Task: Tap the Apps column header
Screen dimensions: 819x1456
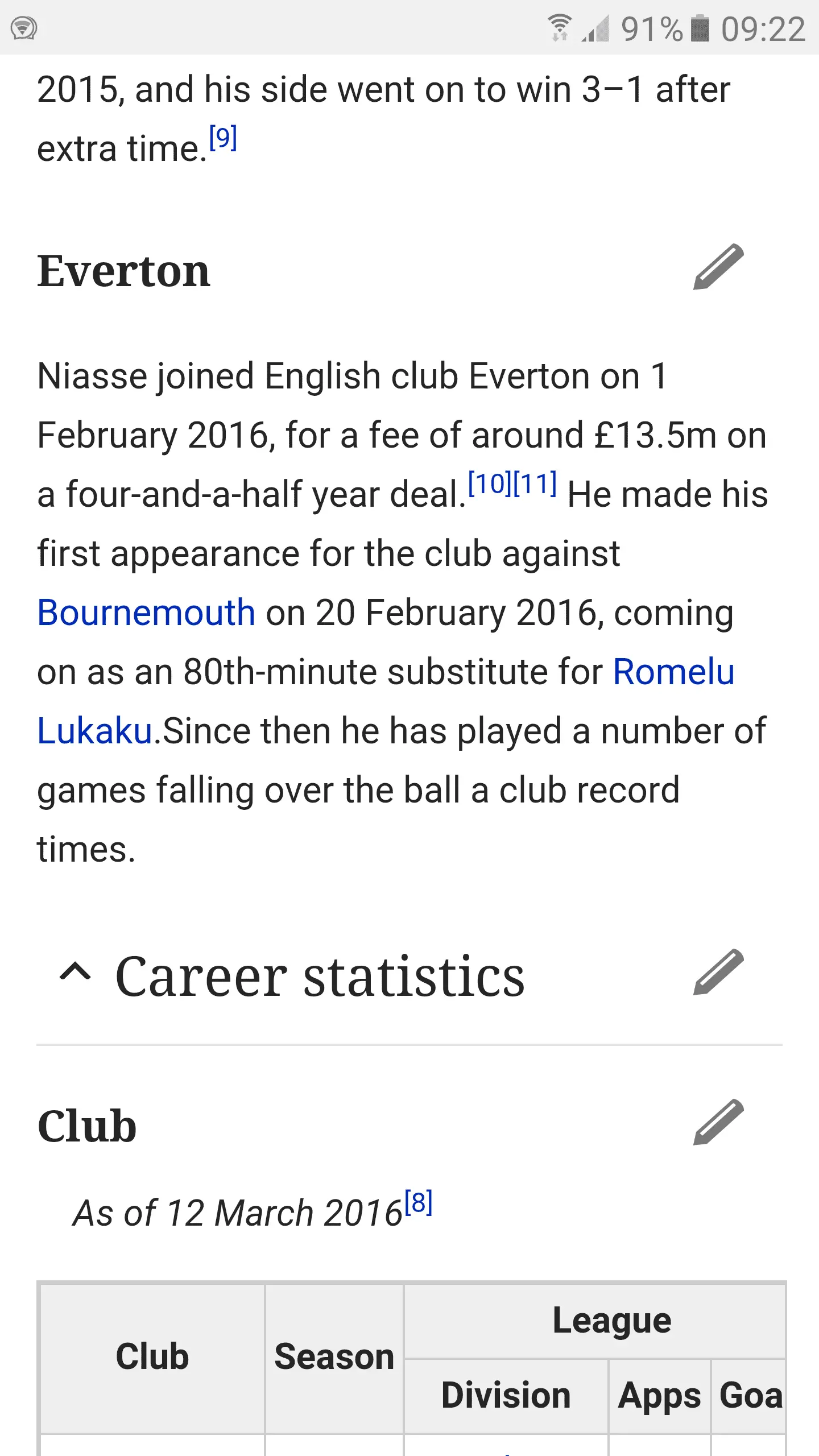Action: tap(659, 1395)
